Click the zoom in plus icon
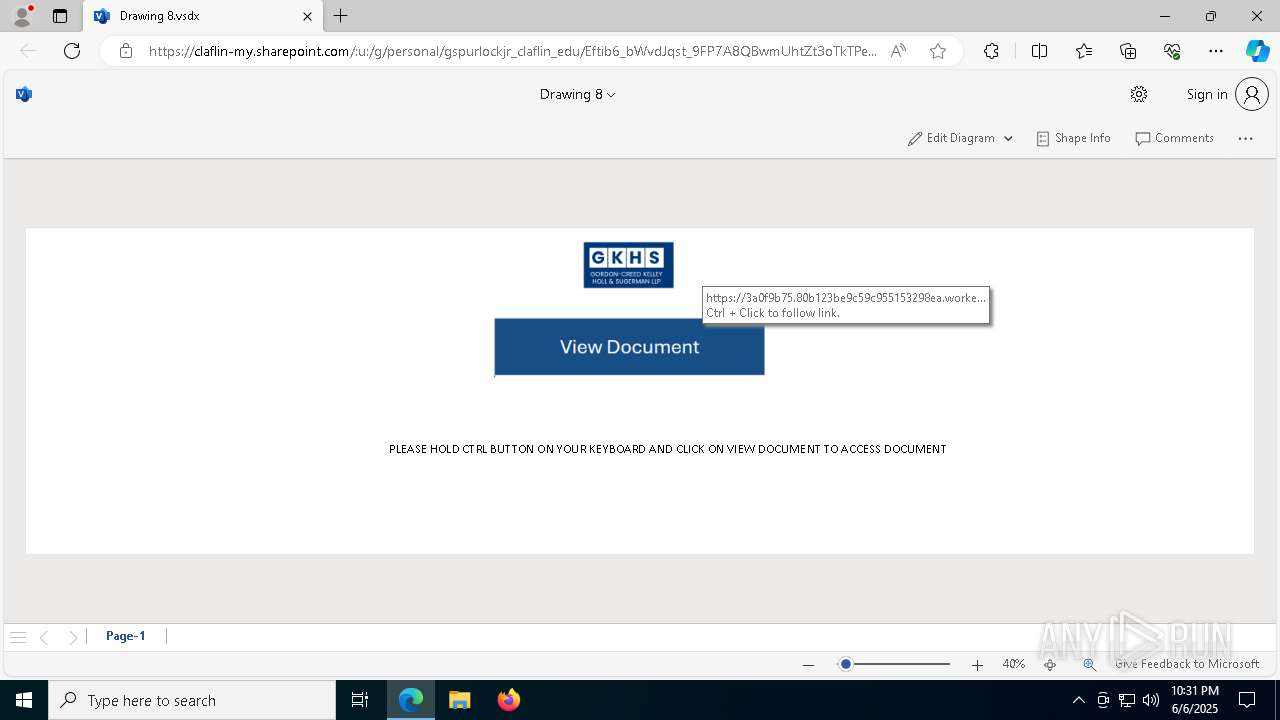1280x720 pixels. (x=977, y=664)
